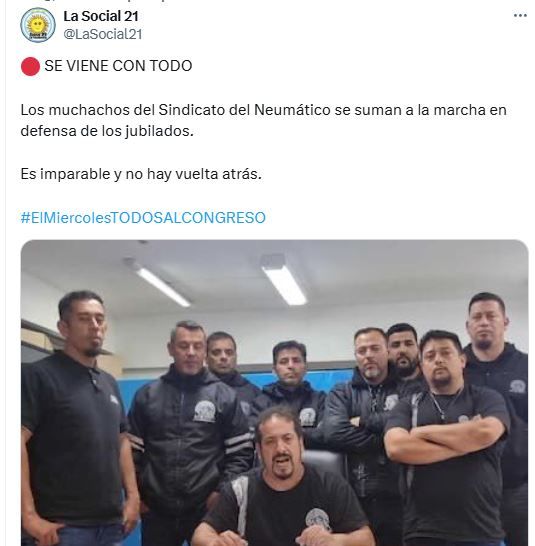Click the tallest man at the photo's far right
535x546 pixels.
pos(495,400)
